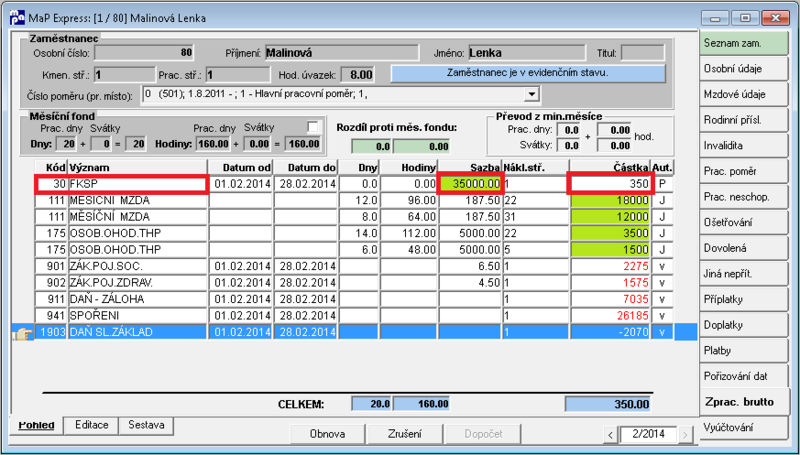Open the Příplatky section
Viewport: 800px width, 455px height.
(x=743, y=299)
